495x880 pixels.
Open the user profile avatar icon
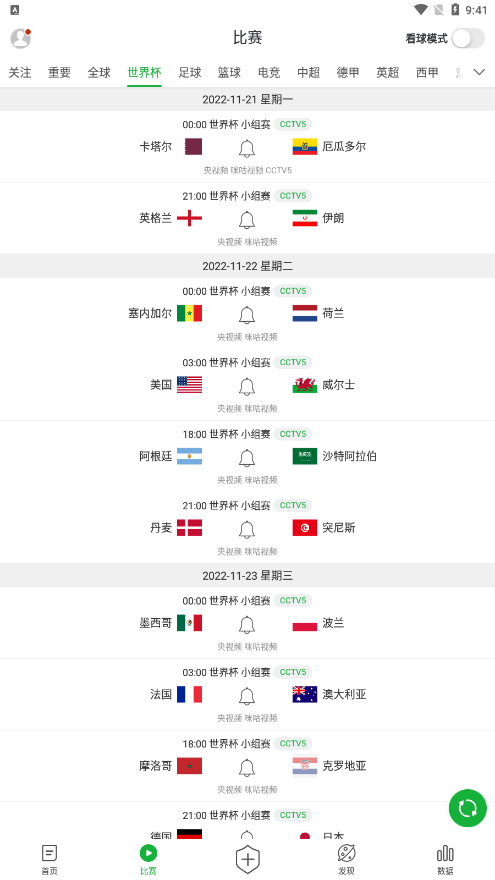21,38
